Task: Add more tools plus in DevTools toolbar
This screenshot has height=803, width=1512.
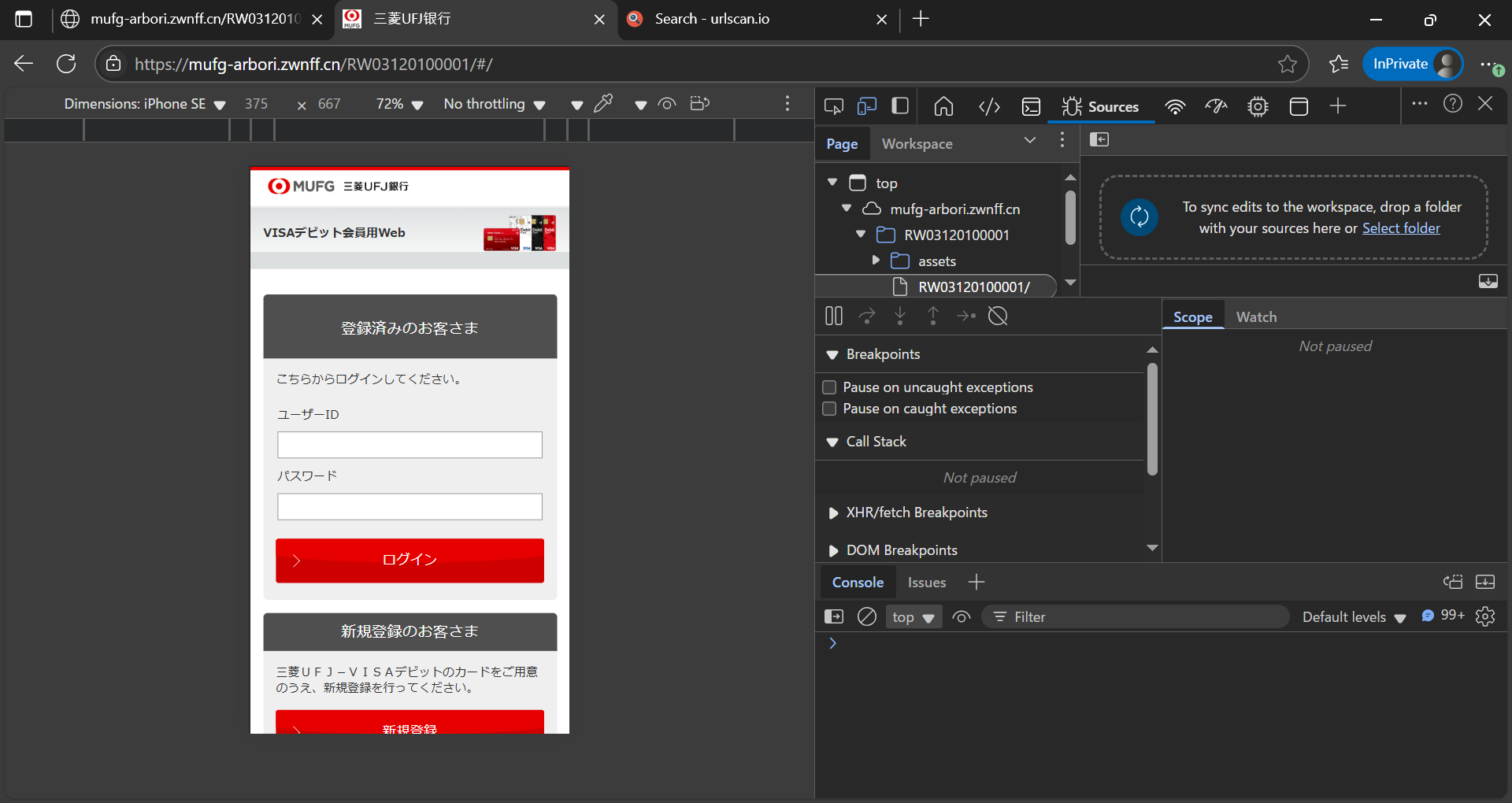Action: (1338, 105)
